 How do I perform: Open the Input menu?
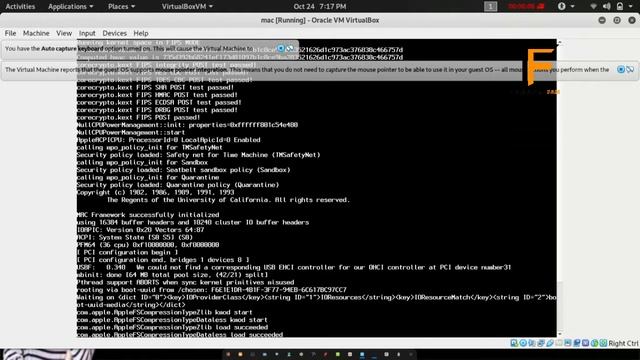click(x=87, y=33)
